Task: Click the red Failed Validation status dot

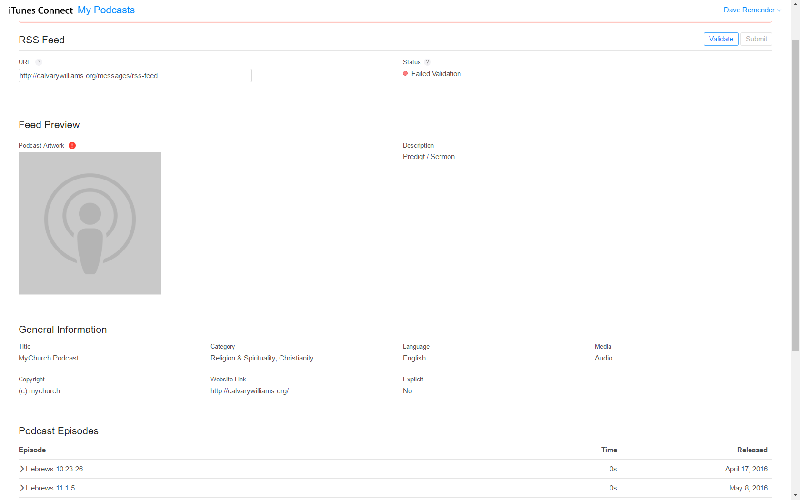Action: pos(405,73)
